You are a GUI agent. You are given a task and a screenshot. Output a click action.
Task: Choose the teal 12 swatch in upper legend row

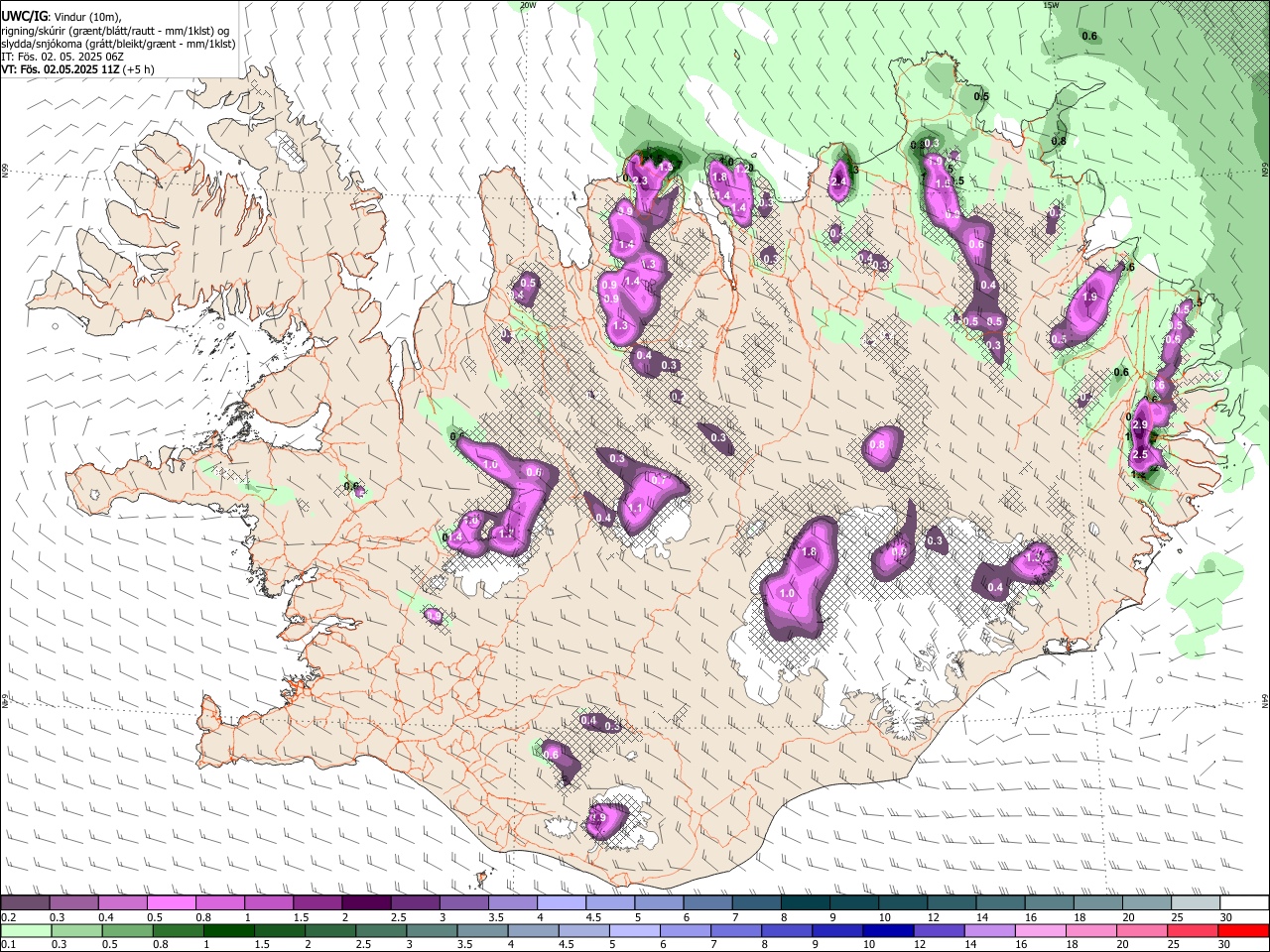(952, 903)
